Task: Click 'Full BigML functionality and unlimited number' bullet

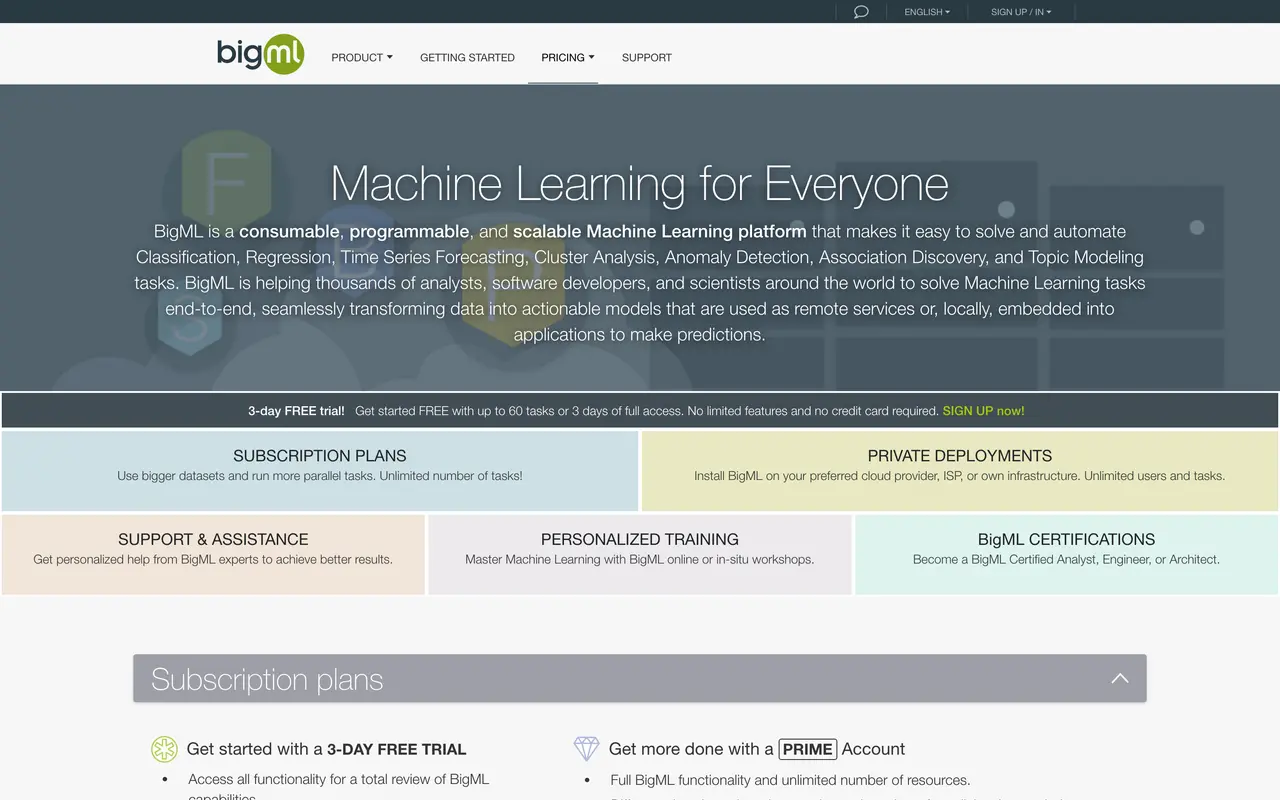Action: (x=790, y=780)
